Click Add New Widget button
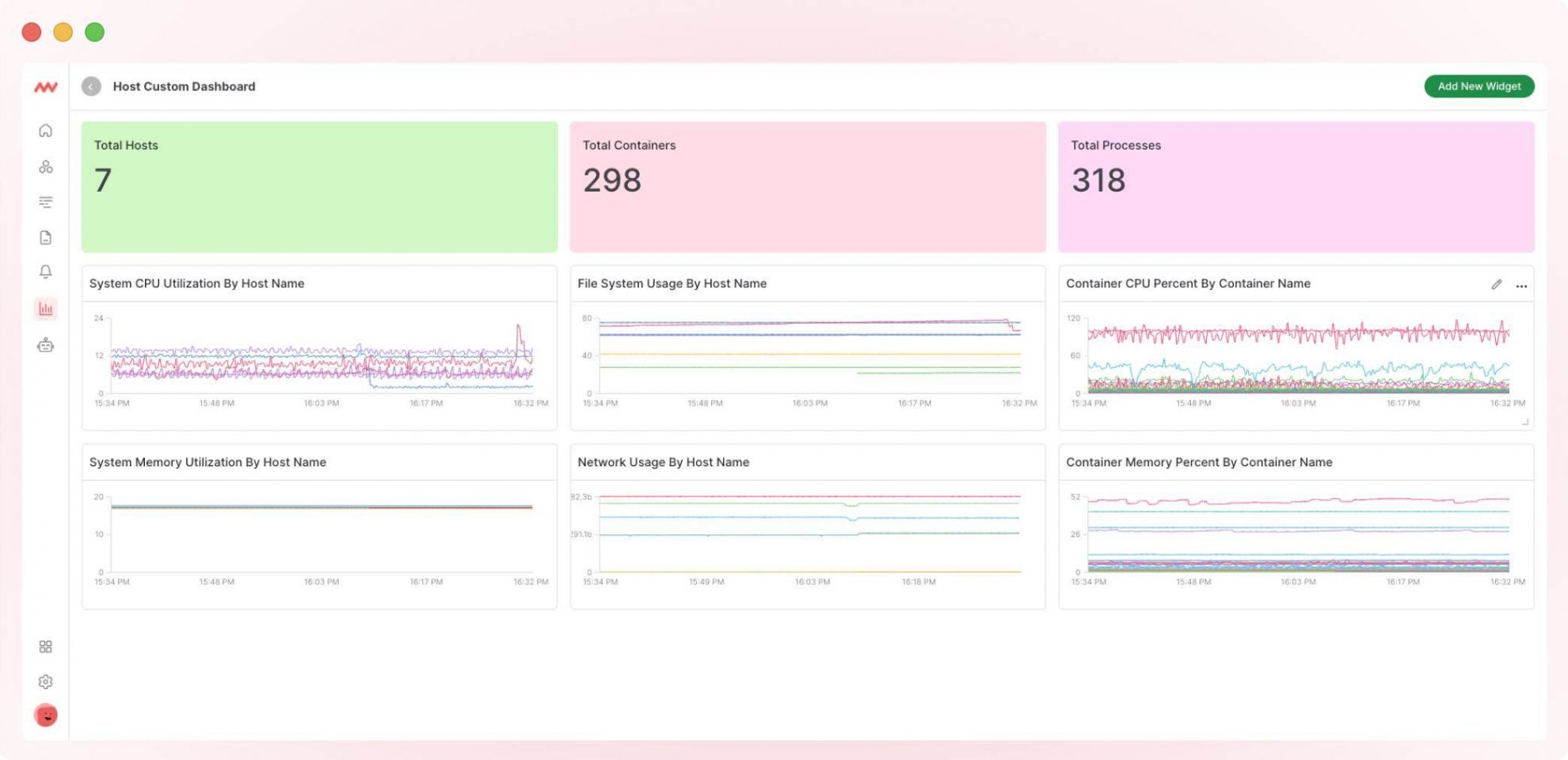1568x760 pixels. pyautogui.click(x=1479, y=86)
